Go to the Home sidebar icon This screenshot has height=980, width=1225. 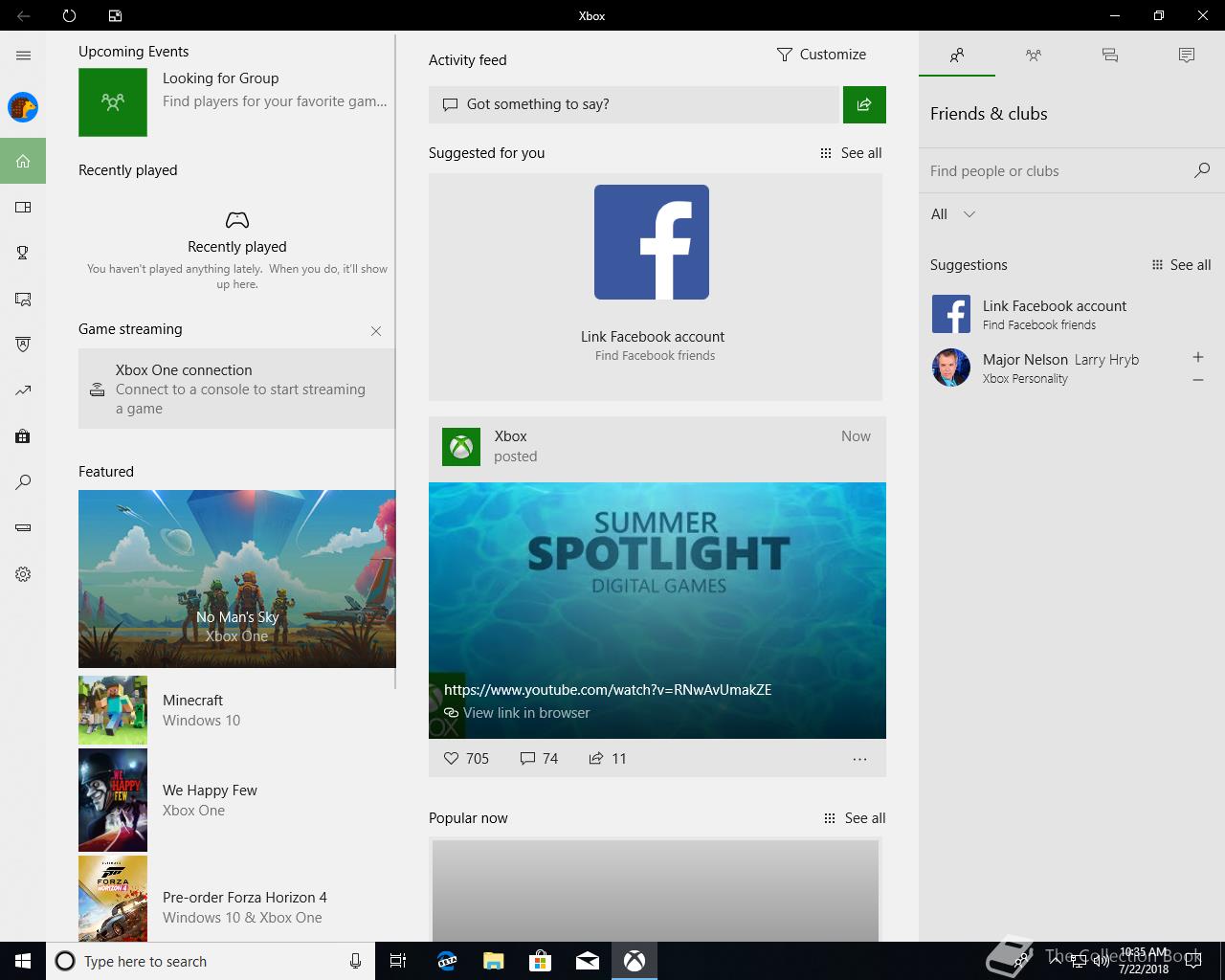pos(23,161)
